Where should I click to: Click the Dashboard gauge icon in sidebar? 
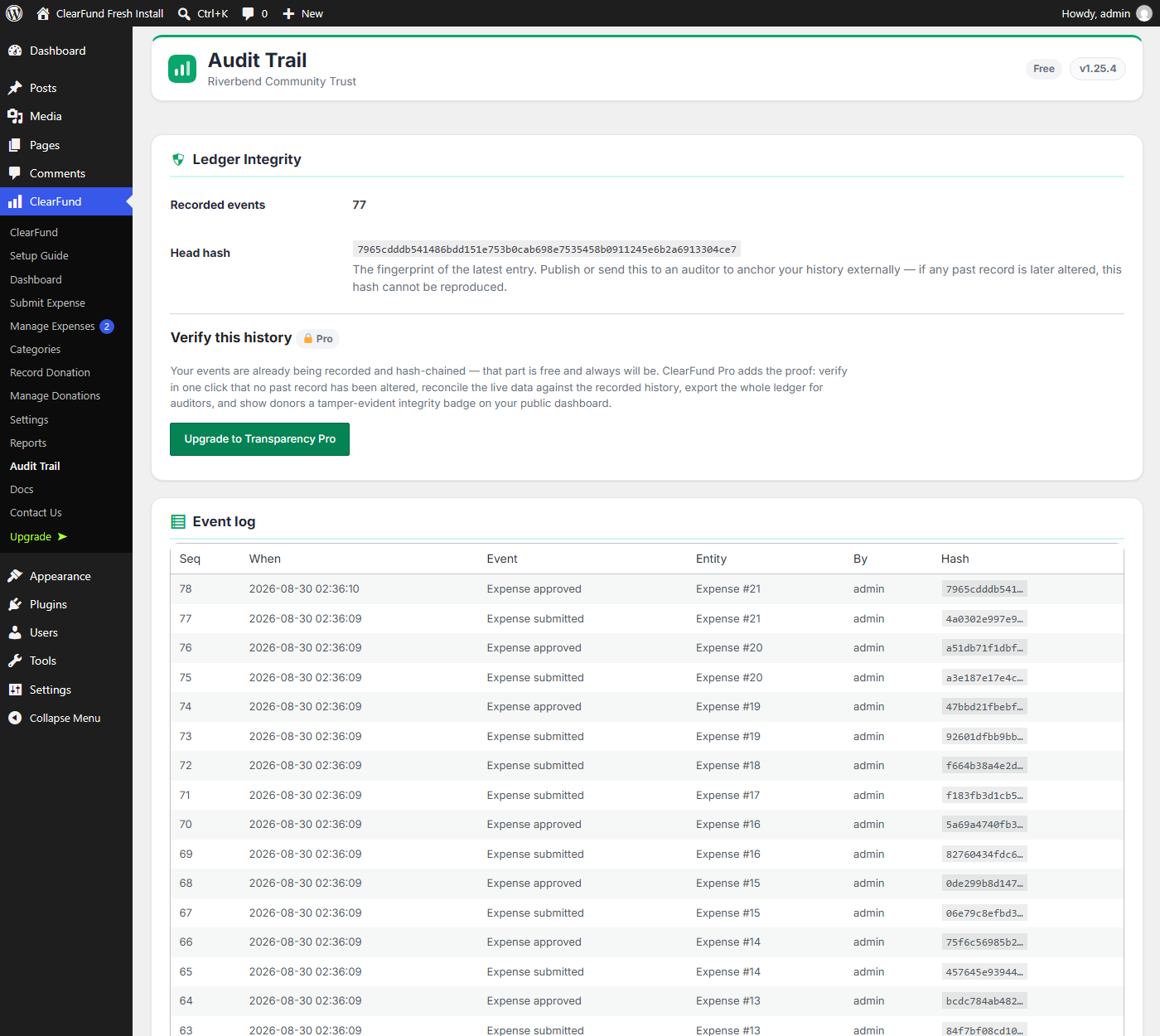coord(15,51)
